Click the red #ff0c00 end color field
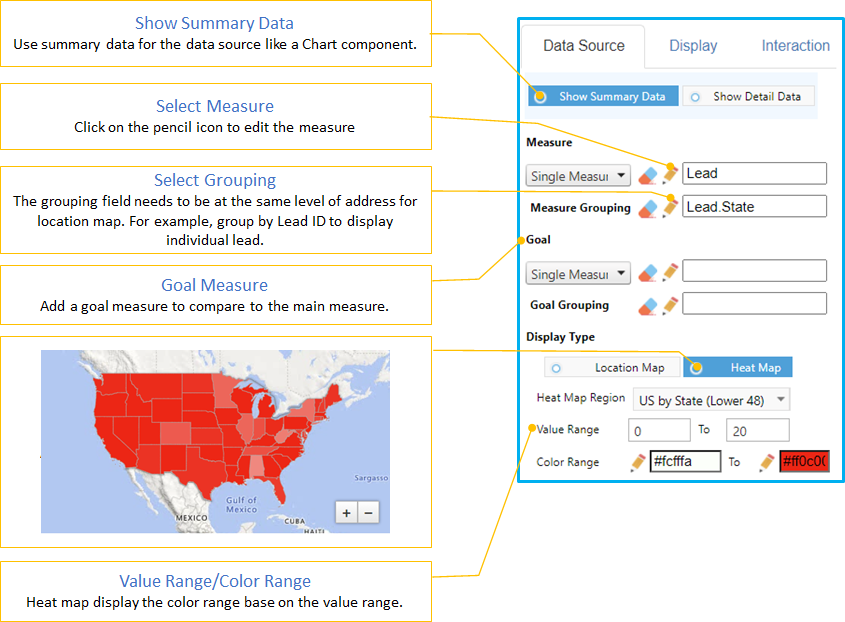The height and width of the screenshot is (622, 845). pyautogui.click(x=804, y=462)
